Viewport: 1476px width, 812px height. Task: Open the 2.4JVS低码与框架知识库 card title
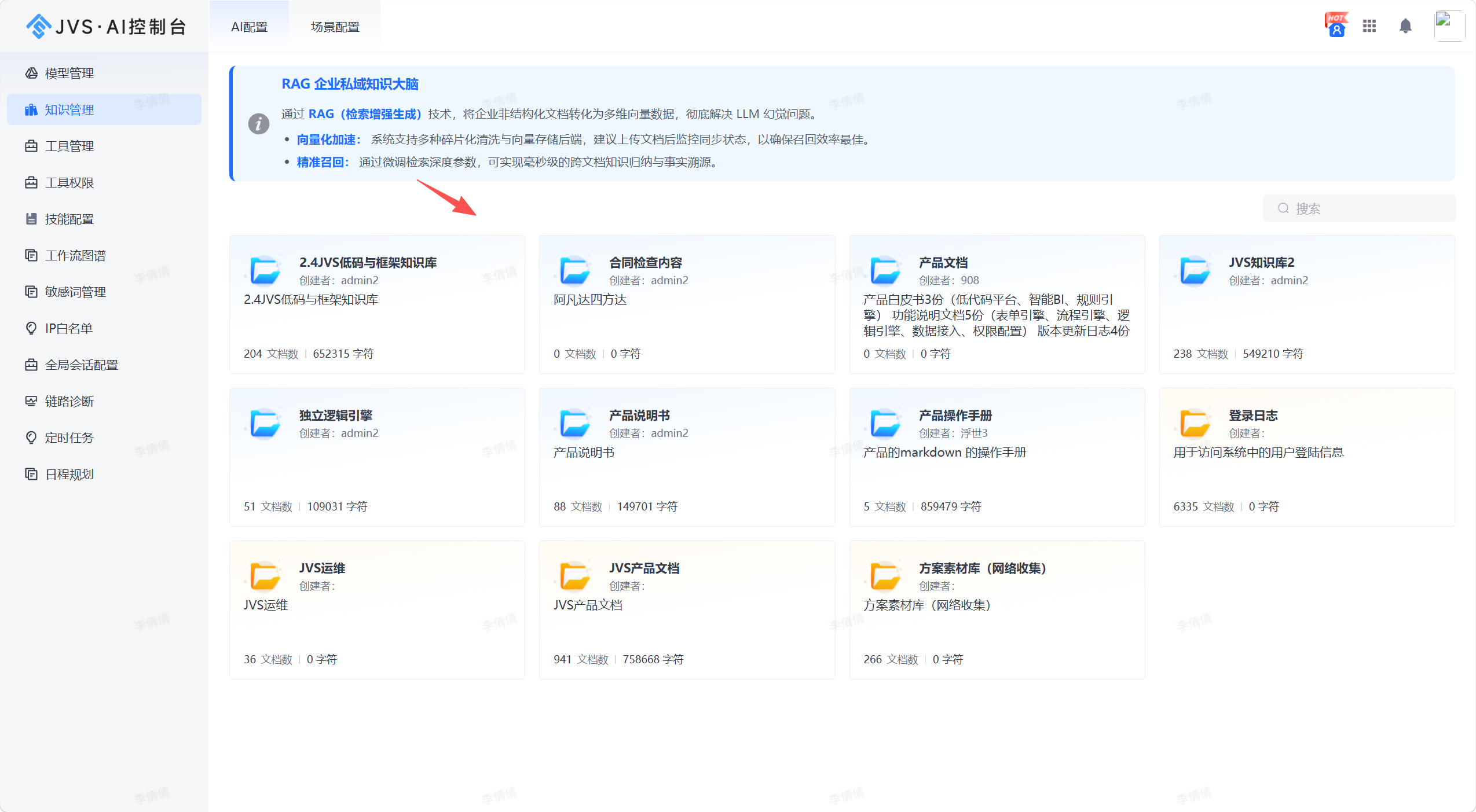tap(368, 263)
